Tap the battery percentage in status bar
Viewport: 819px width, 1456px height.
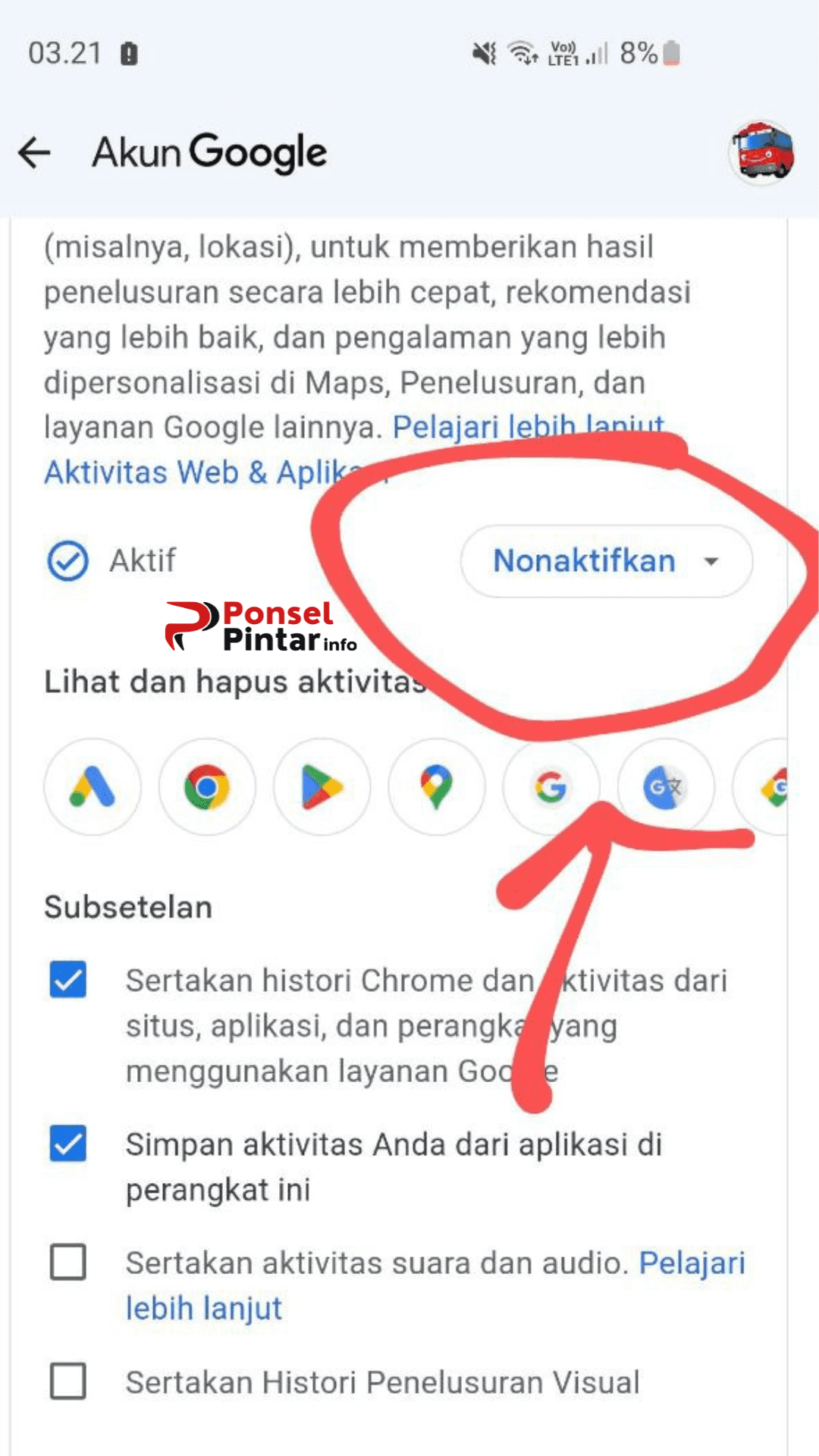[x=639, y=53]
